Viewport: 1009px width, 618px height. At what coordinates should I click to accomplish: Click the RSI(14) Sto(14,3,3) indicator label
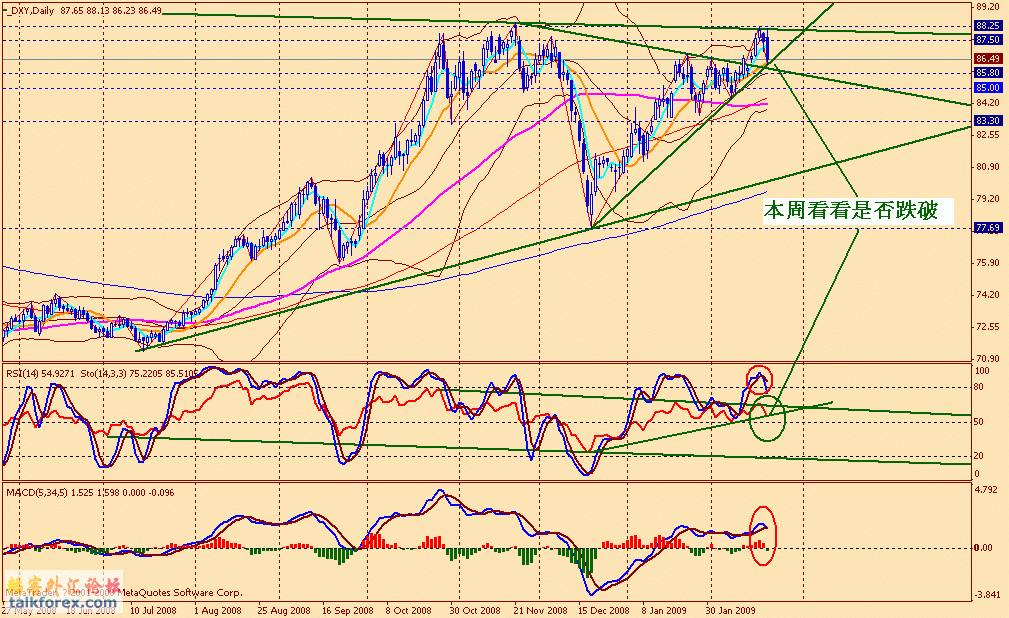101,373
